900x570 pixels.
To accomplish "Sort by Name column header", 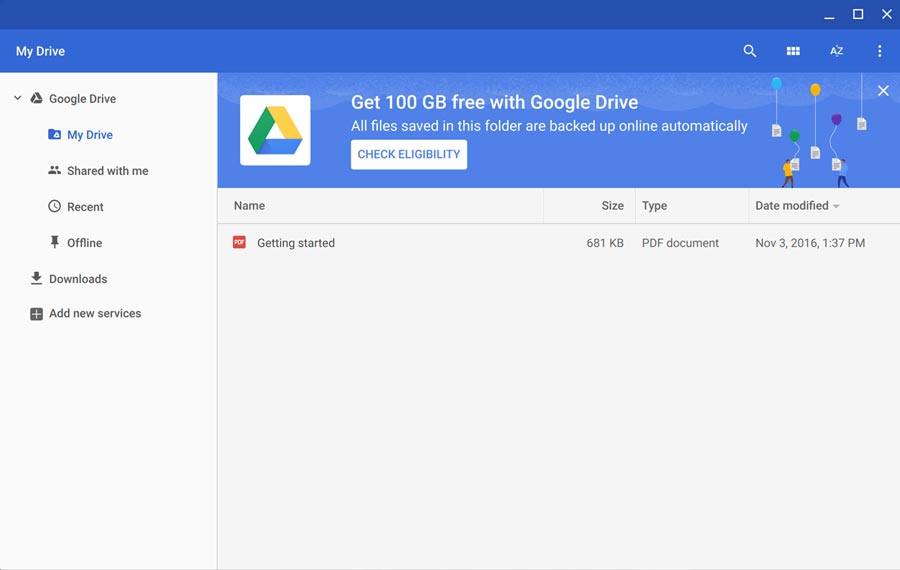I will (x=249, y=205).
